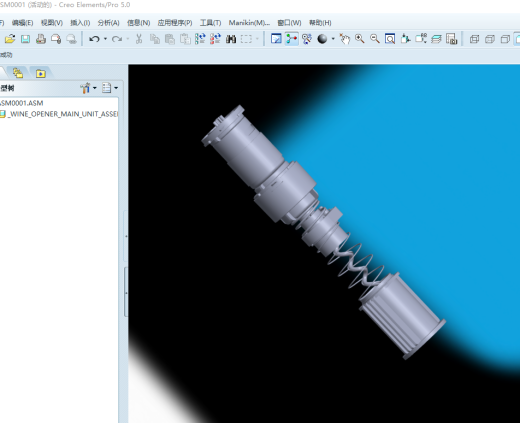Undo the last operation
Image resolution: width=520 pixels, height=423 pixels.
[95, 39]
